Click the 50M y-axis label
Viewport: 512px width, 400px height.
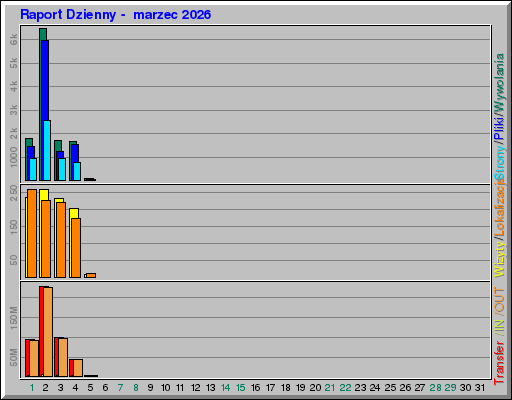[14, 357]
